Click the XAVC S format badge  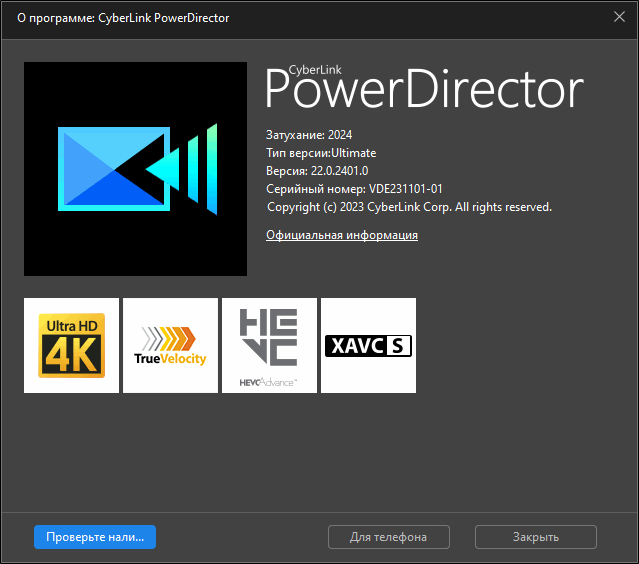point(368,346)
